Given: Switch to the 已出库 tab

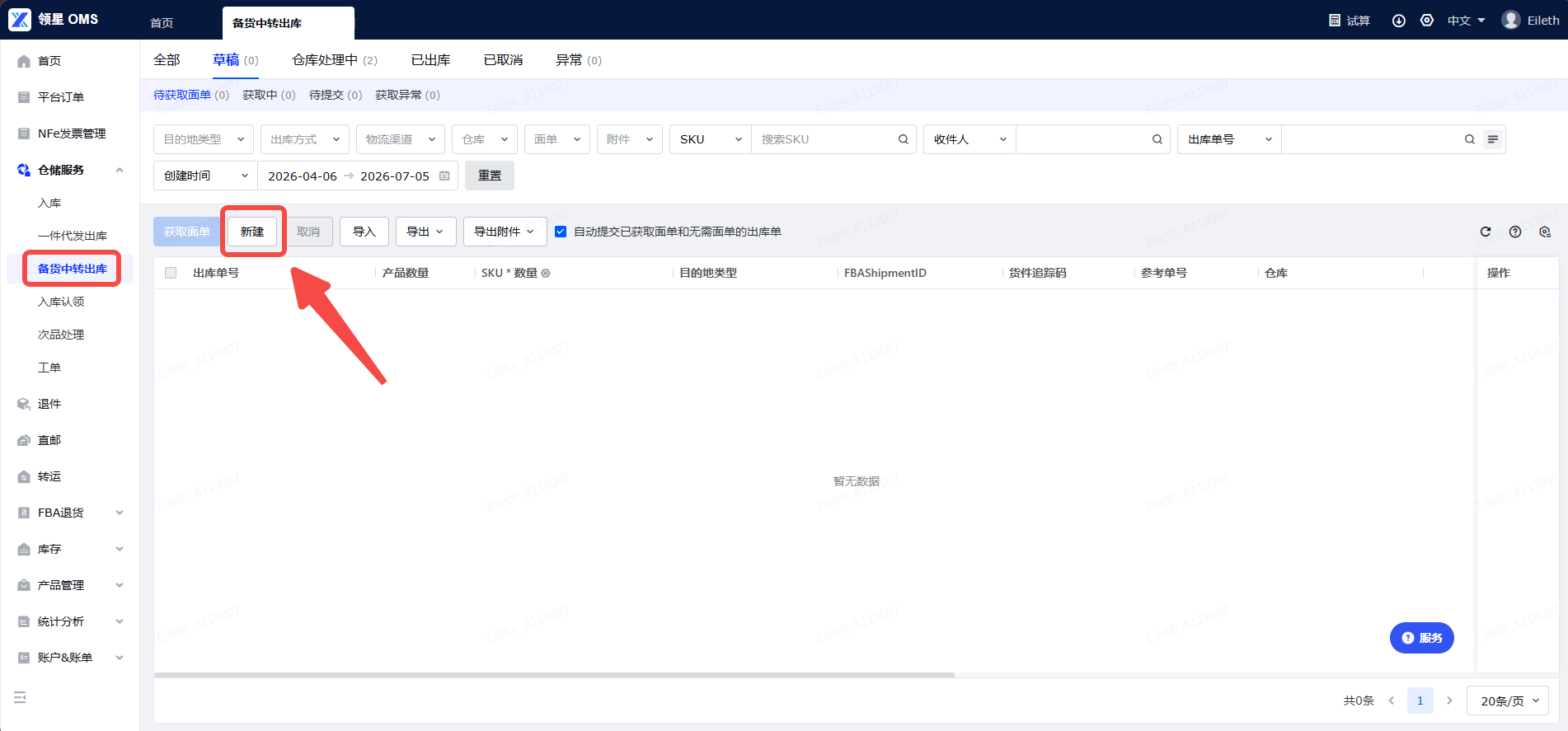Looking at the screenshot, I should [x=431, y=60].
